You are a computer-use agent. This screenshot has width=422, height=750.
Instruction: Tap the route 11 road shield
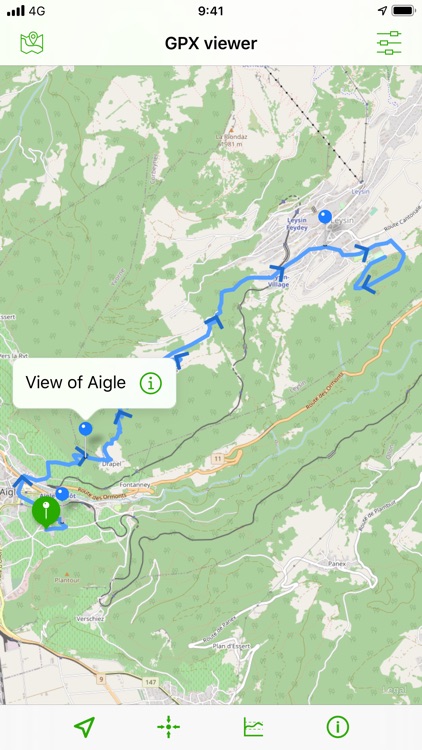click(x=218, y=459)
